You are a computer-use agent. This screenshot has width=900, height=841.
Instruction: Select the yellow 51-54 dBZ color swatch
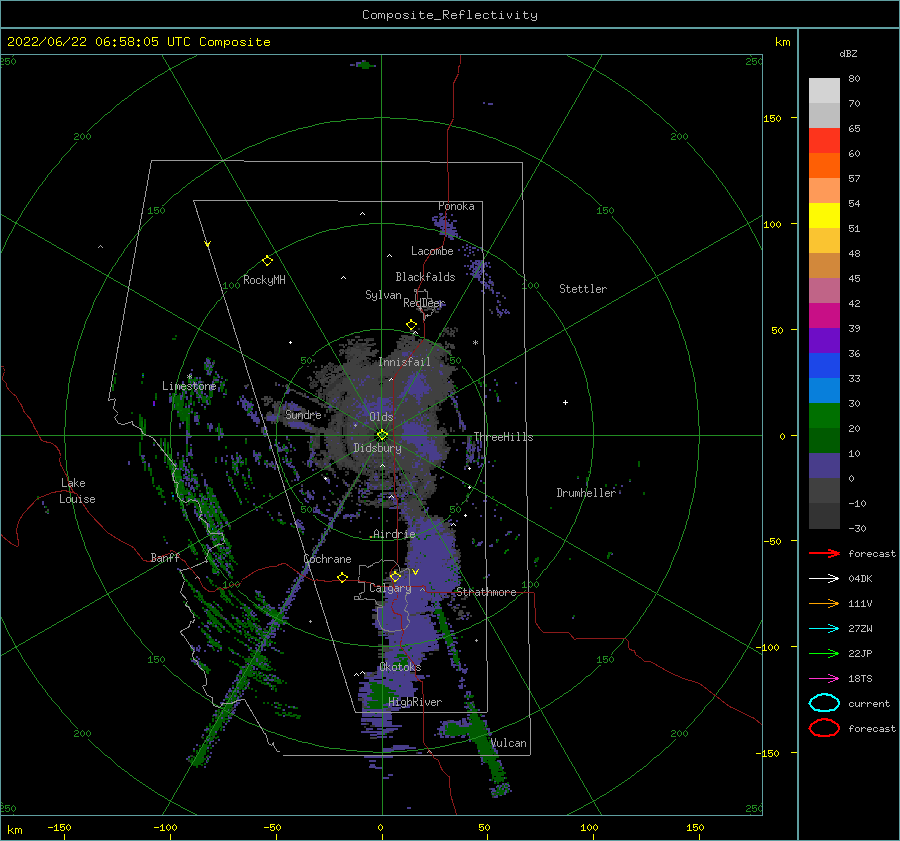(824, 216)
